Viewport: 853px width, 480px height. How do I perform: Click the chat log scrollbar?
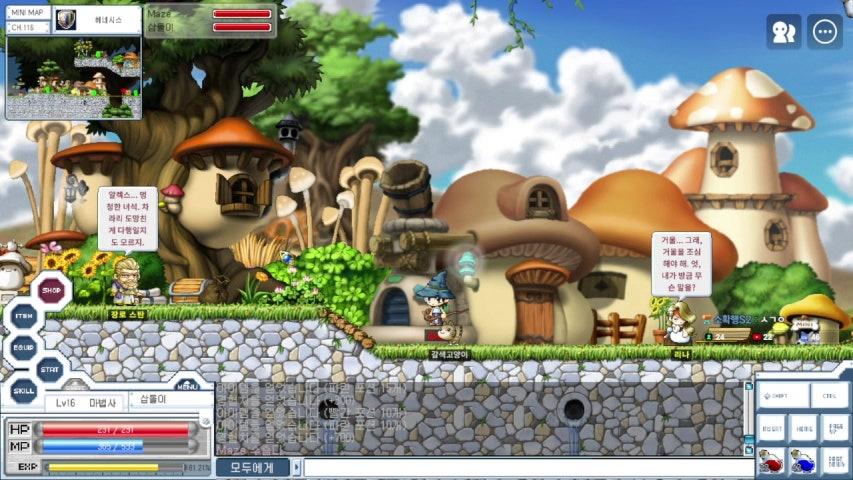click(x=749, y=418)
